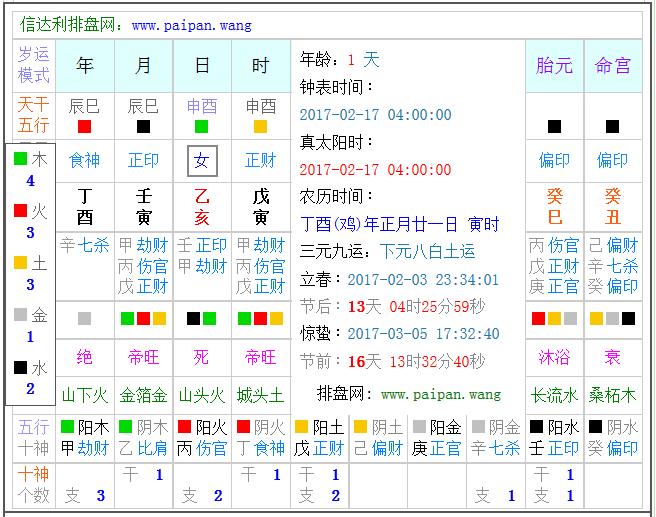
Task: Click 己偏财 in the bottom ten-gods row
Action: [378, 449]
